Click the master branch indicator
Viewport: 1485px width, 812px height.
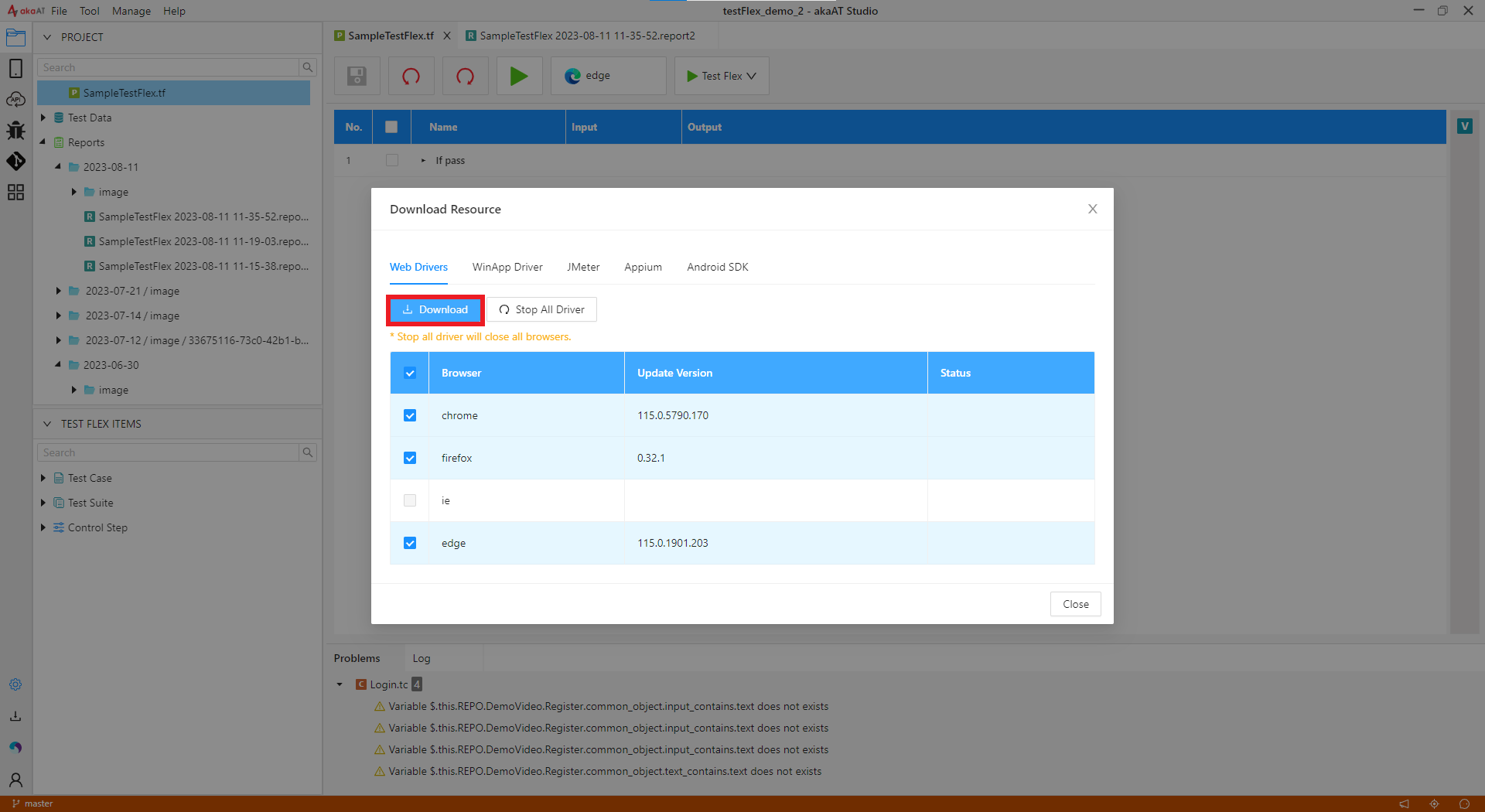pos(32,803)
